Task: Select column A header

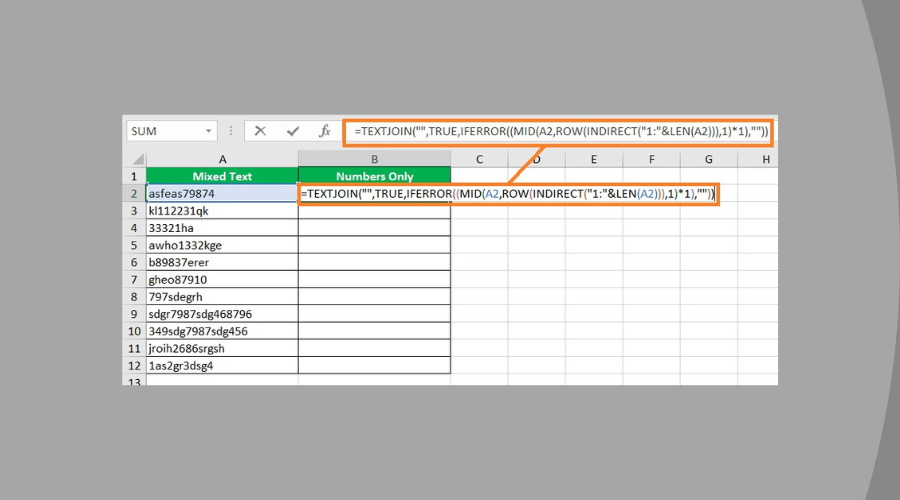Action: coord(222,159)
